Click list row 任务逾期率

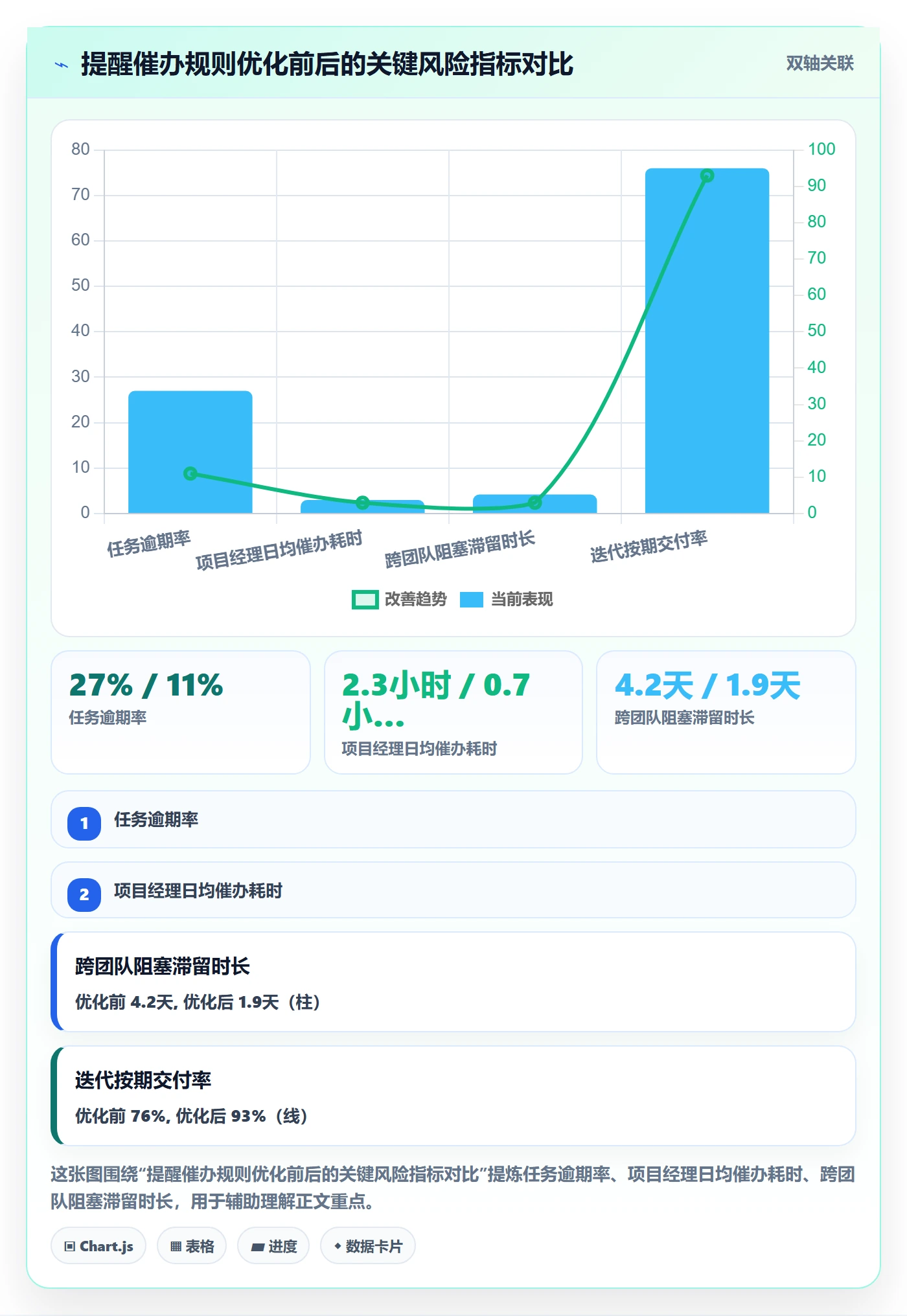454,819
